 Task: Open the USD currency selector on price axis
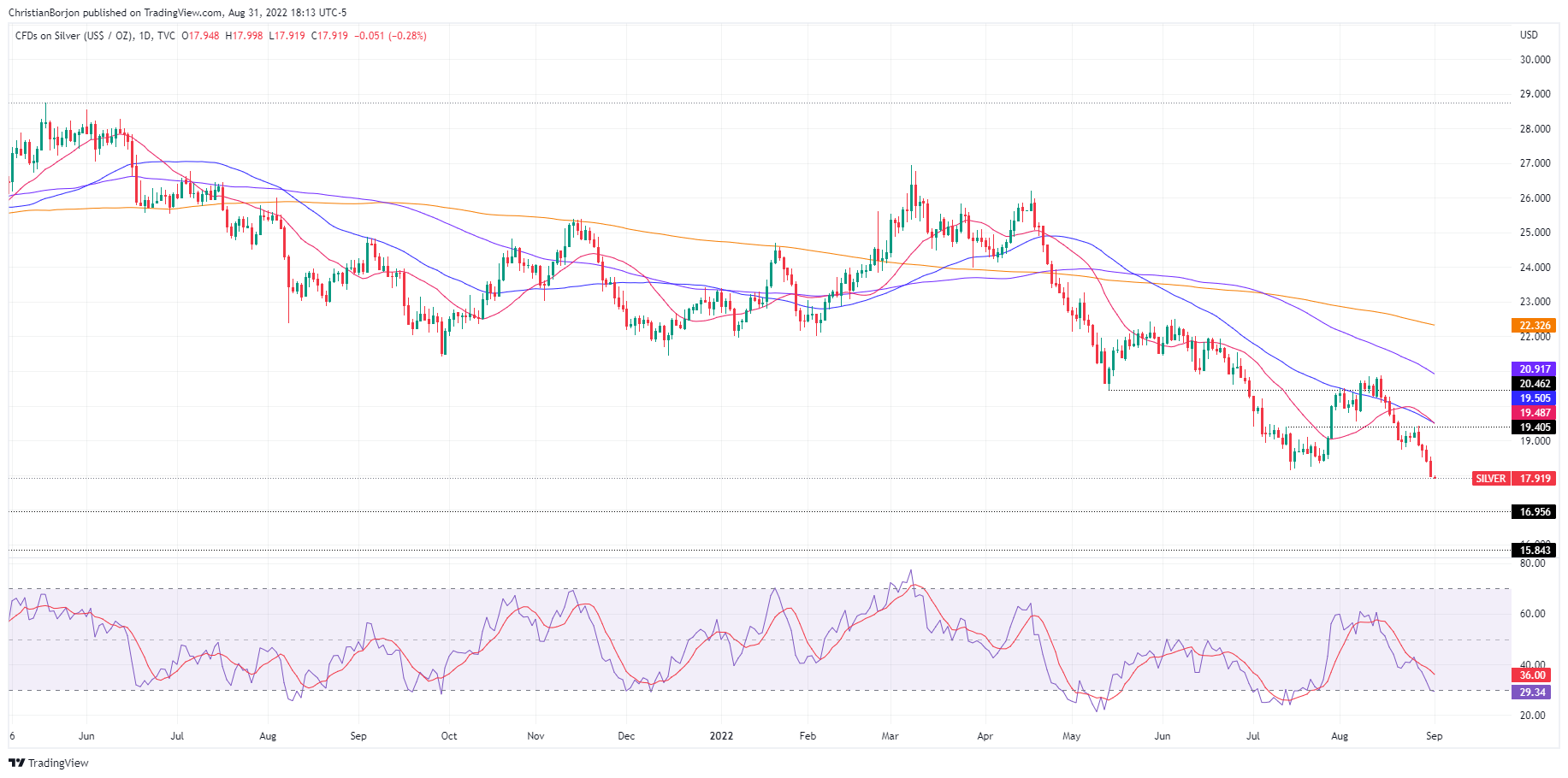click(1528, 35)
